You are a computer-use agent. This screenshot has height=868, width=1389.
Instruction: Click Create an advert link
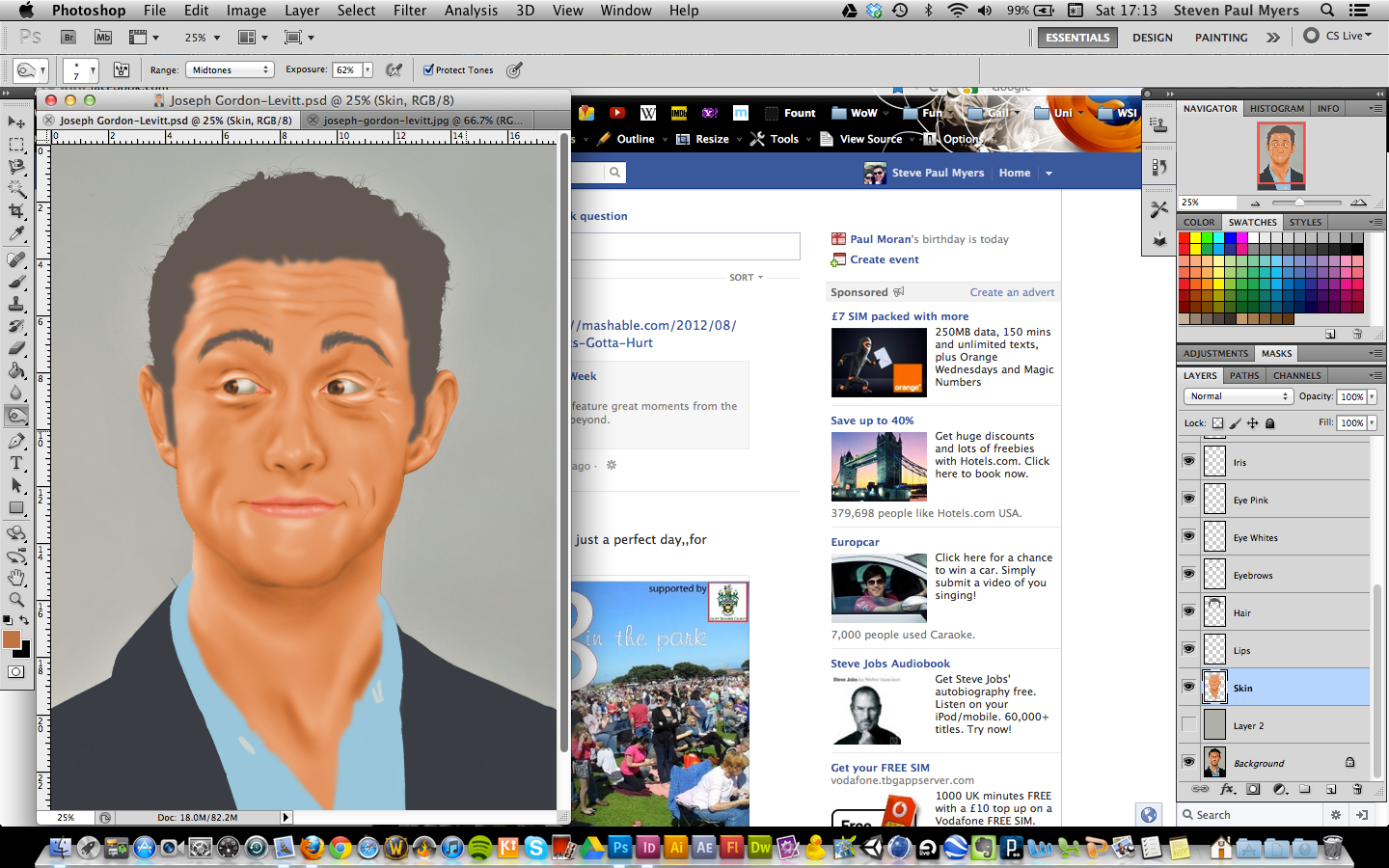(x=1012, y=292)
